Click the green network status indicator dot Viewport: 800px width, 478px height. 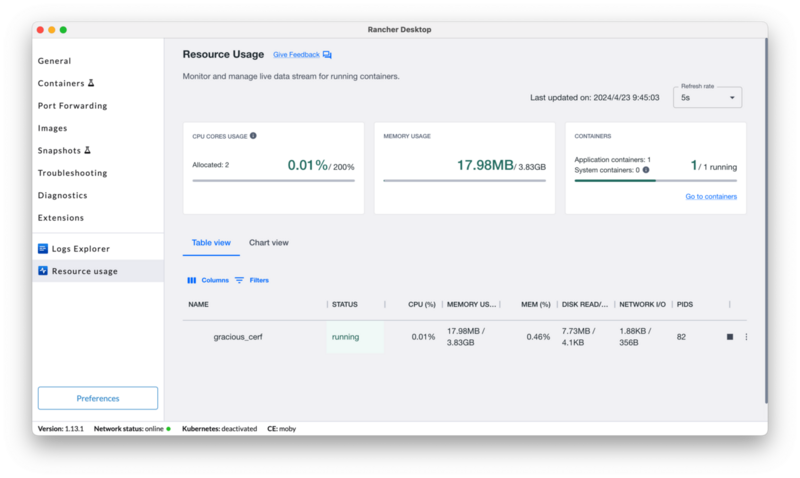click(x=168, y=429)
